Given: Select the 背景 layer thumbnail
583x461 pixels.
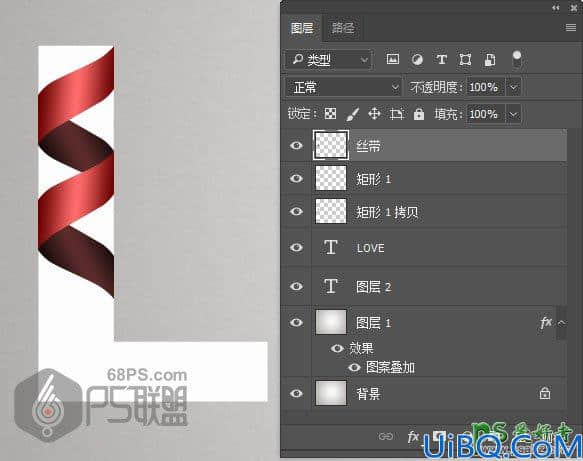Looking at the screenshot, I should point(331,393).
